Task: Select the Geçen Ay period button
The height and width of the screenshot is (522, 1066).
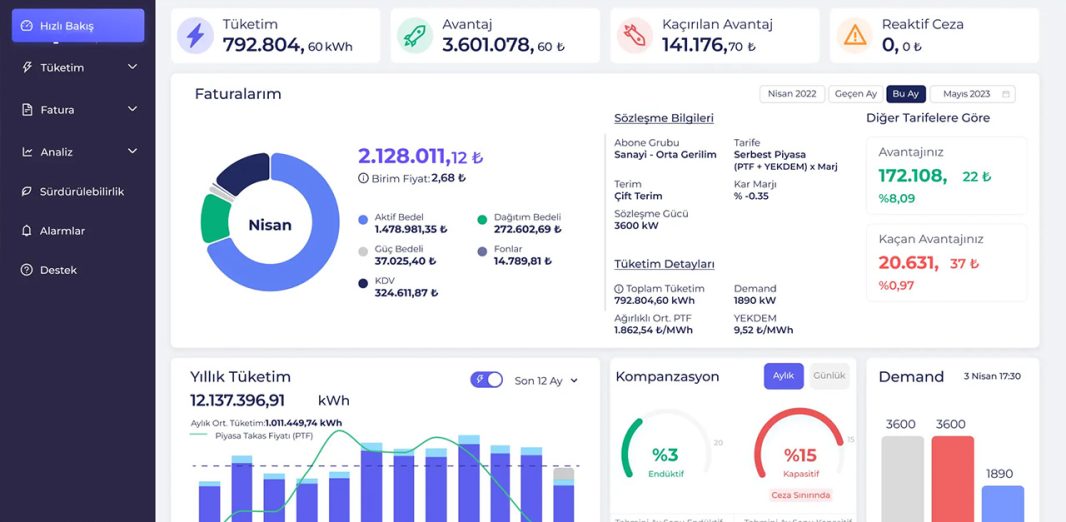Action: coord(855,94)
